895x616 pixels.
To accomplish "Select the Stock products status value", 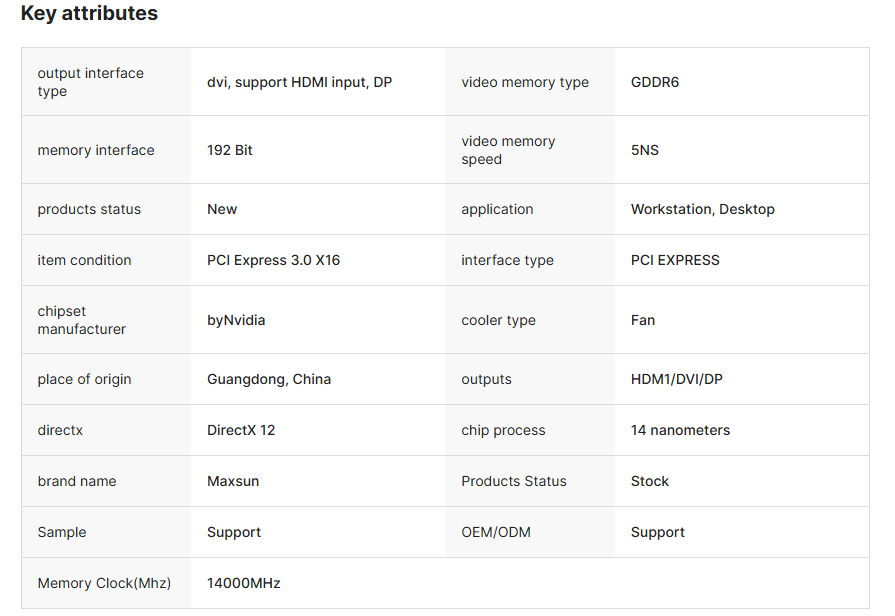I will point(649,481).
